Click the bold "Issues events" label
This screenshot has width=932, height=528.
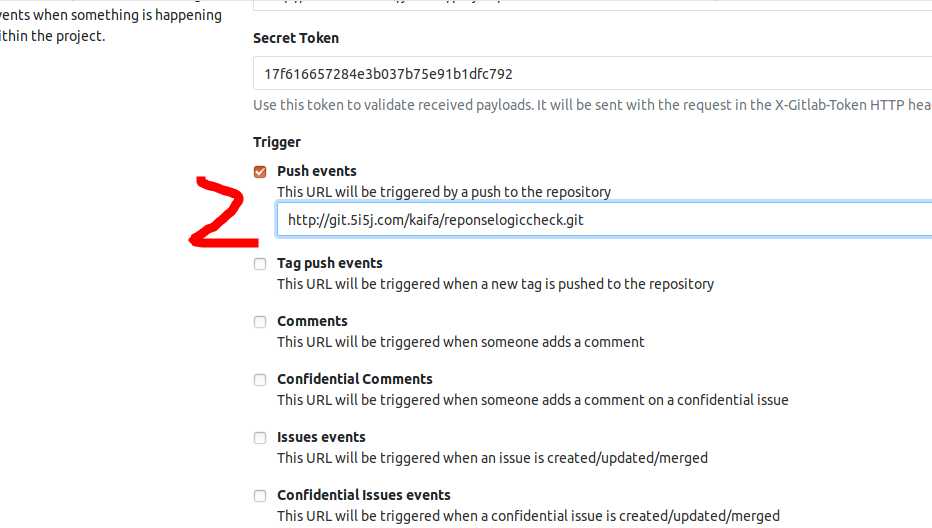click(321, 437)
